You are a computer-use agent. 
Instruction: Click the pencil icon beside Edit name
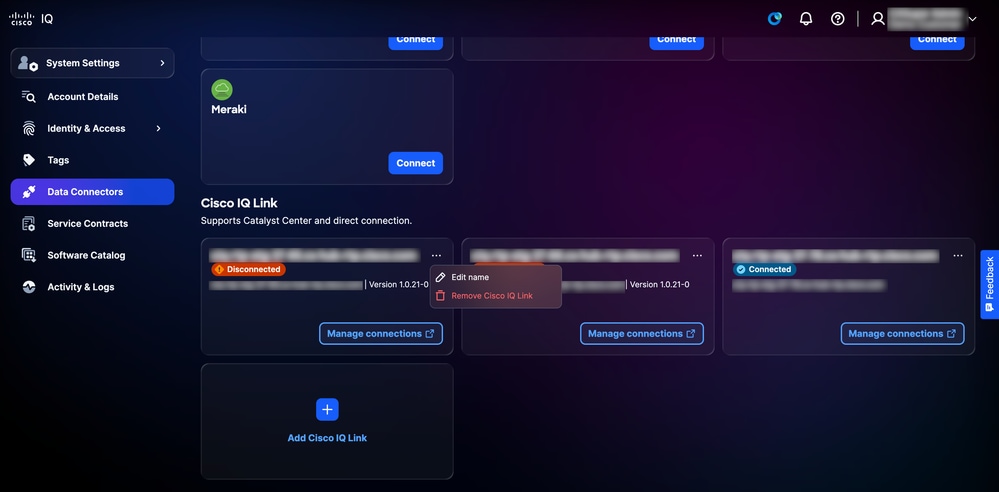pyautogui.click(x=440, y=277)
